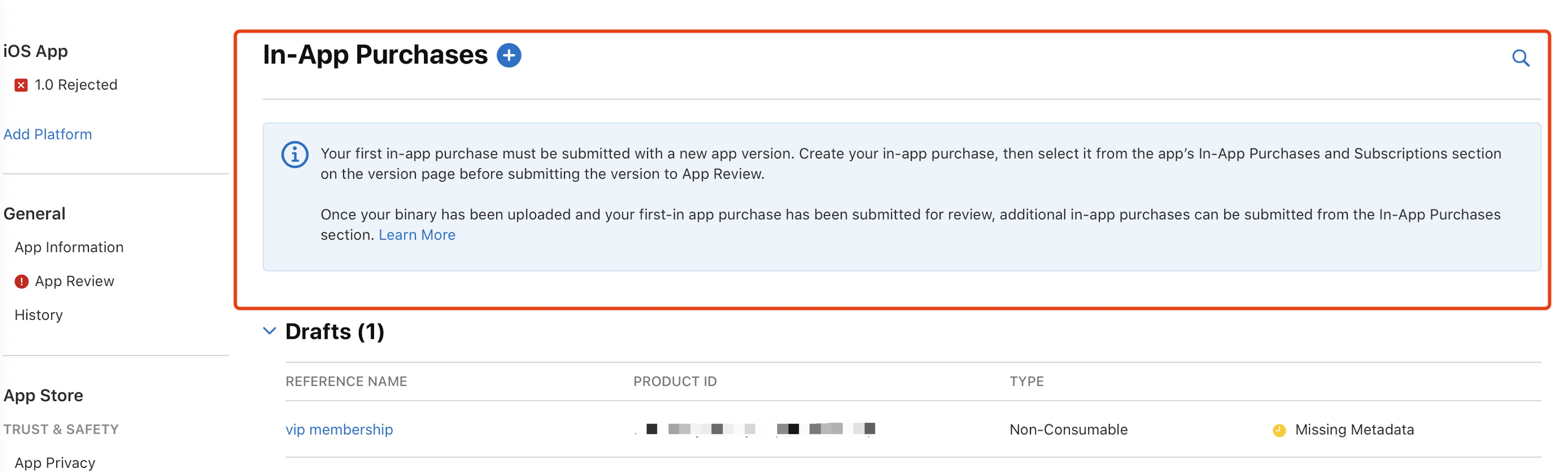Click the info circle icon in banner

(x=295, y=155)
